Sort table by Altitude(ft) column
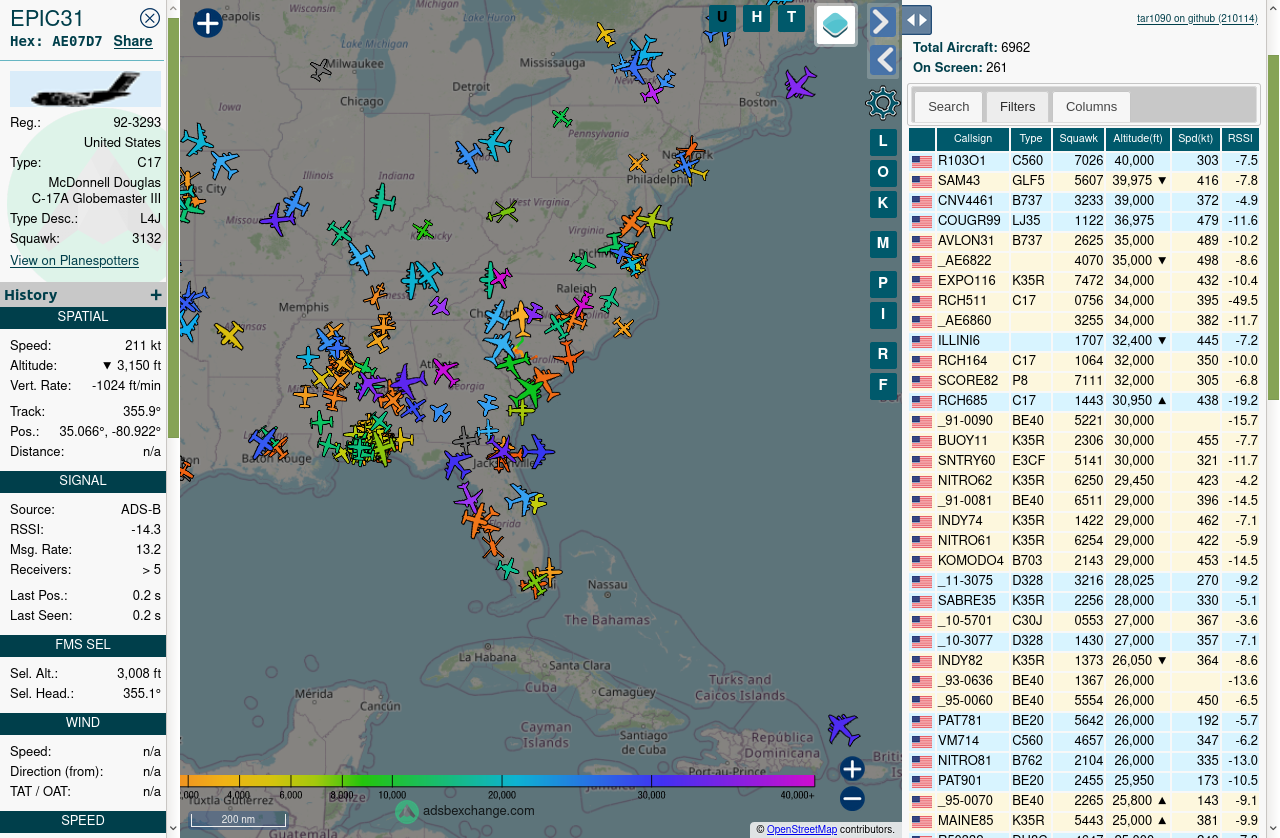The width and height of the screenshot is (1280, 838). coord(1138,139)
